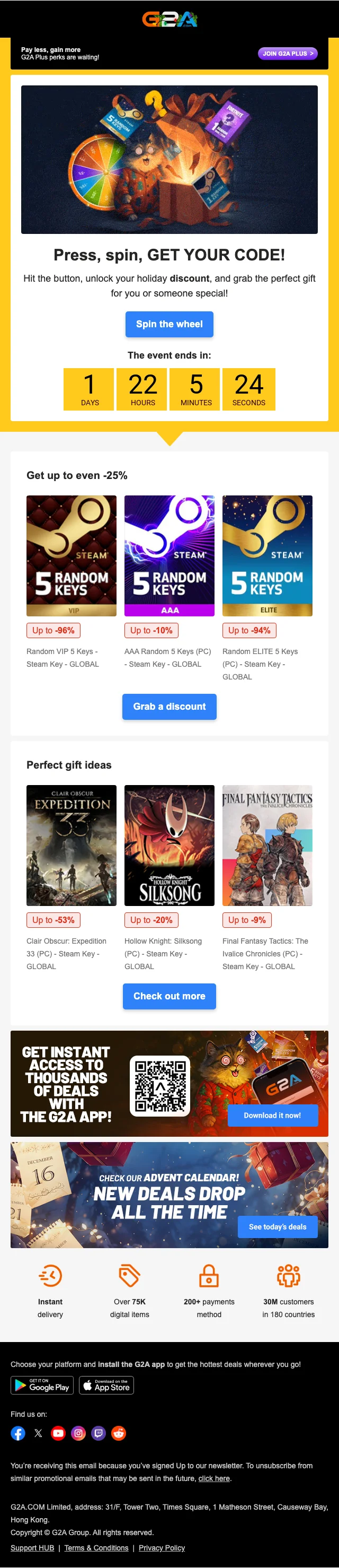Click Download it now on app banner
This screenshot has height=1568, width=339.
tap(272, 1115)
